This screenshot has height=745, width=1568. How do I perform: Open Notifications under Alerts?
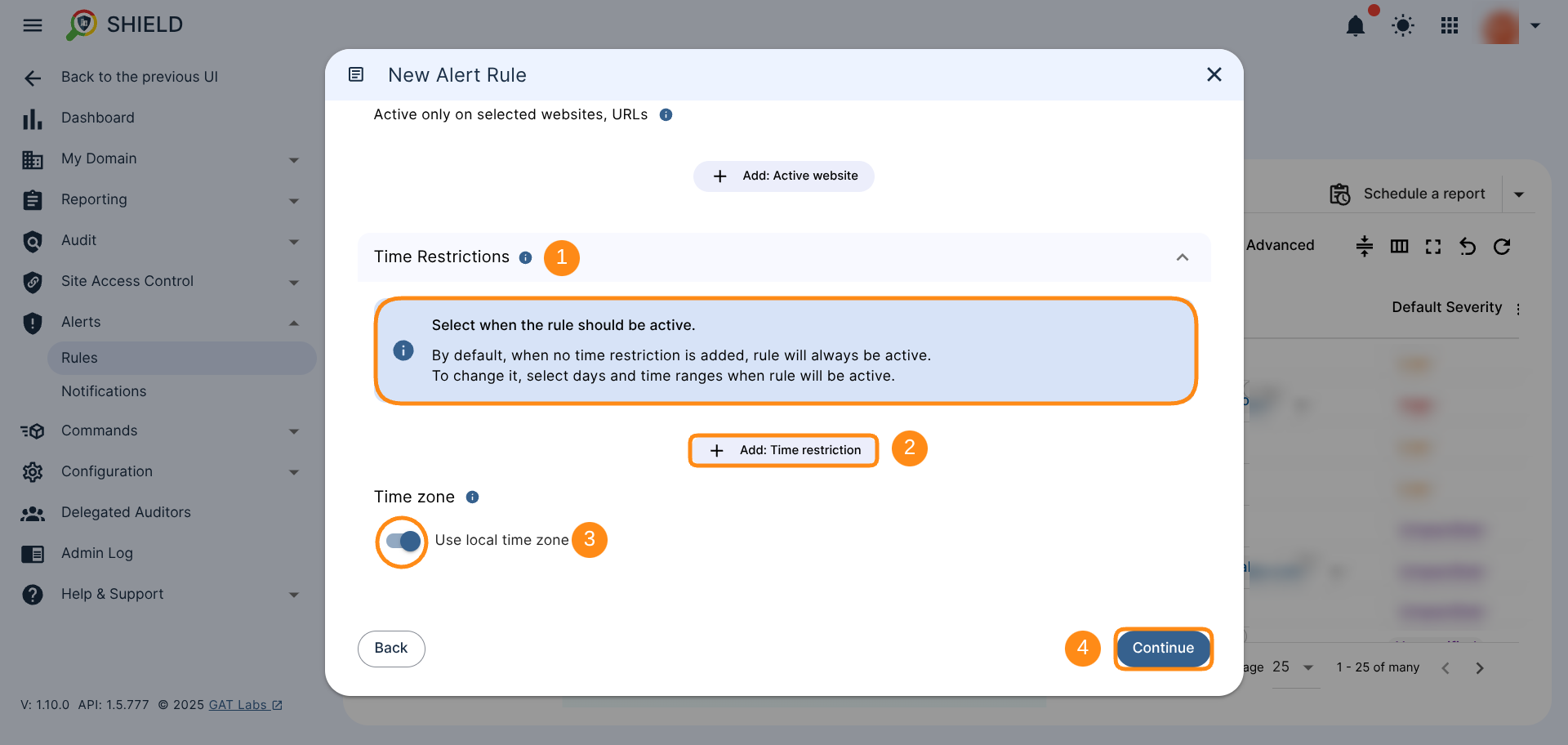(x=104, y=391)
